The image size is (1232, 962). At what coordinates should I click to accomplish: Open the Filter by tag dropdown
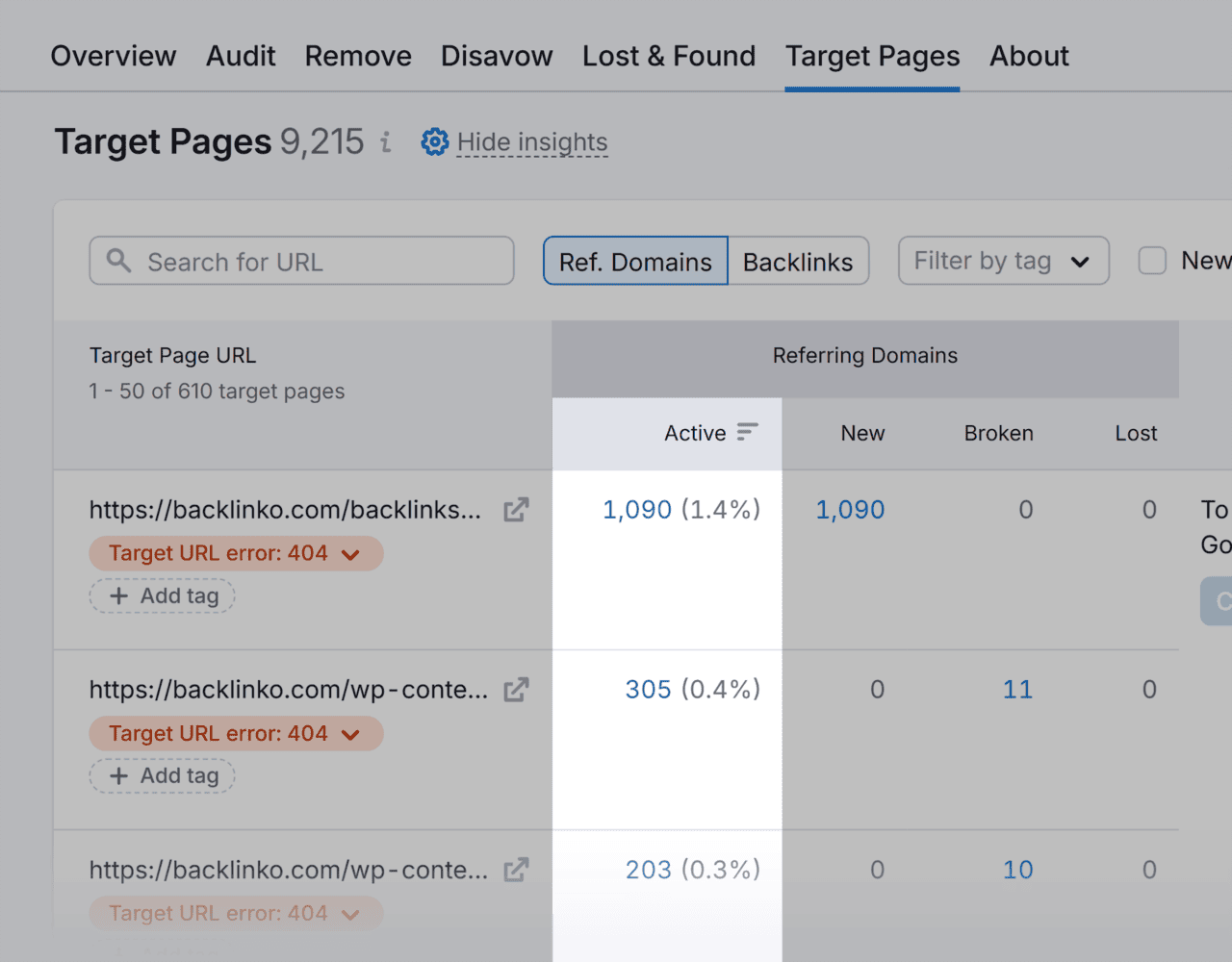1003,261
